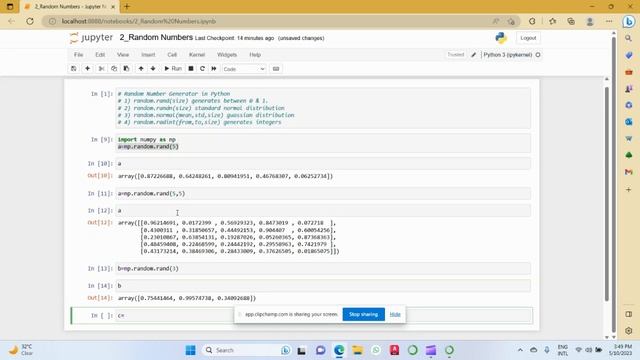Cut selected cells with scissors icon

click(101, 69)
